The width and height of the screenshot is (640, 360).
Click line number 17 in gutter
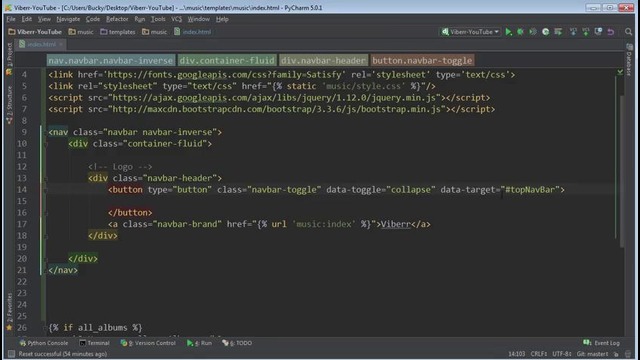tap(22, 224)
